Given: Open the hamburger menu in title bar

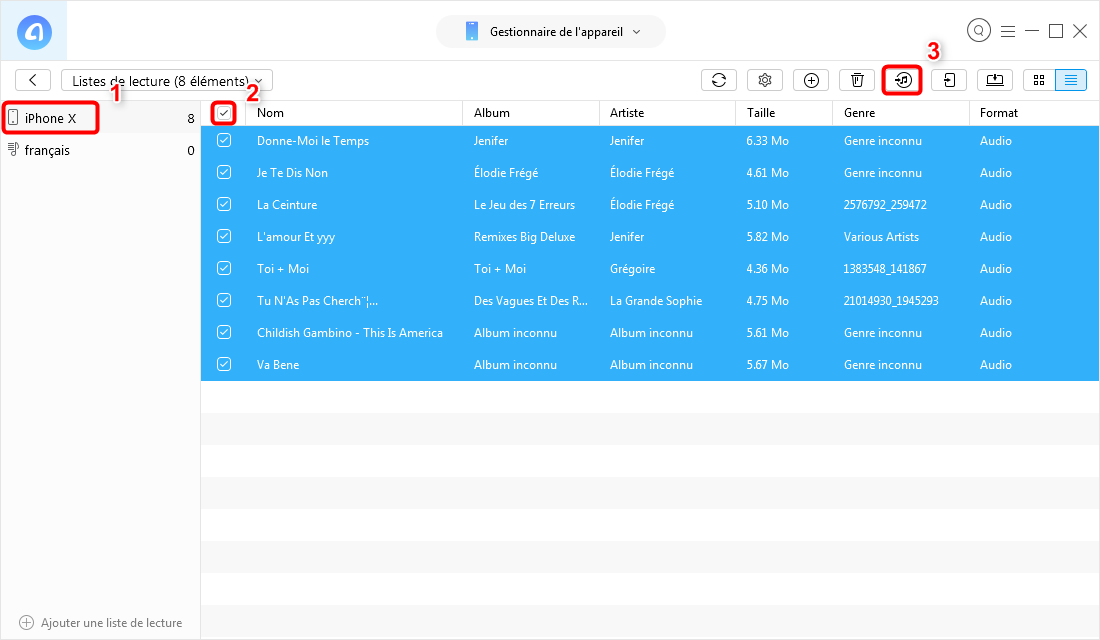Looking at the screenshot, I should 1008,32.
